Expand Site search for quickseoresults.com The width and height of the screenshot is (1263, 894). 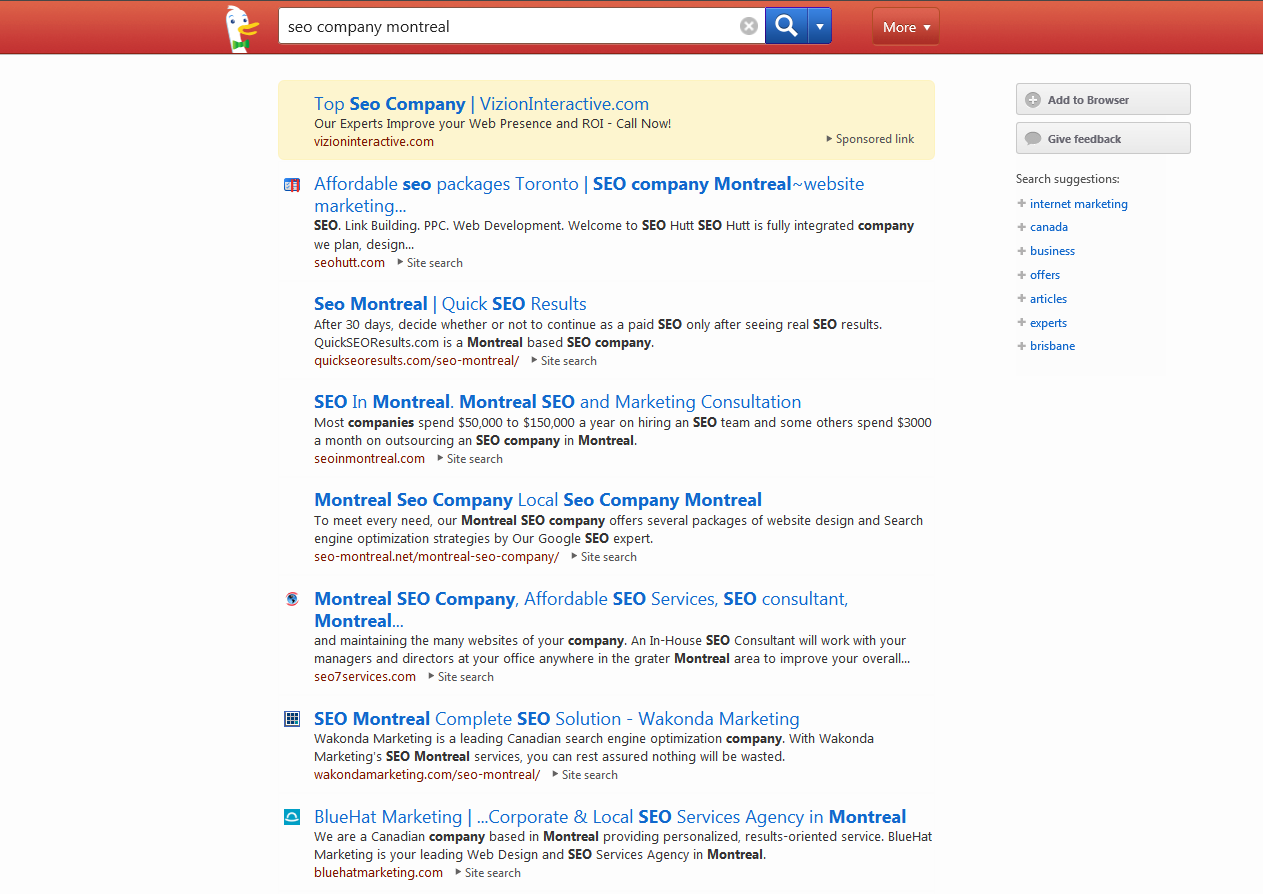[566, 360]
